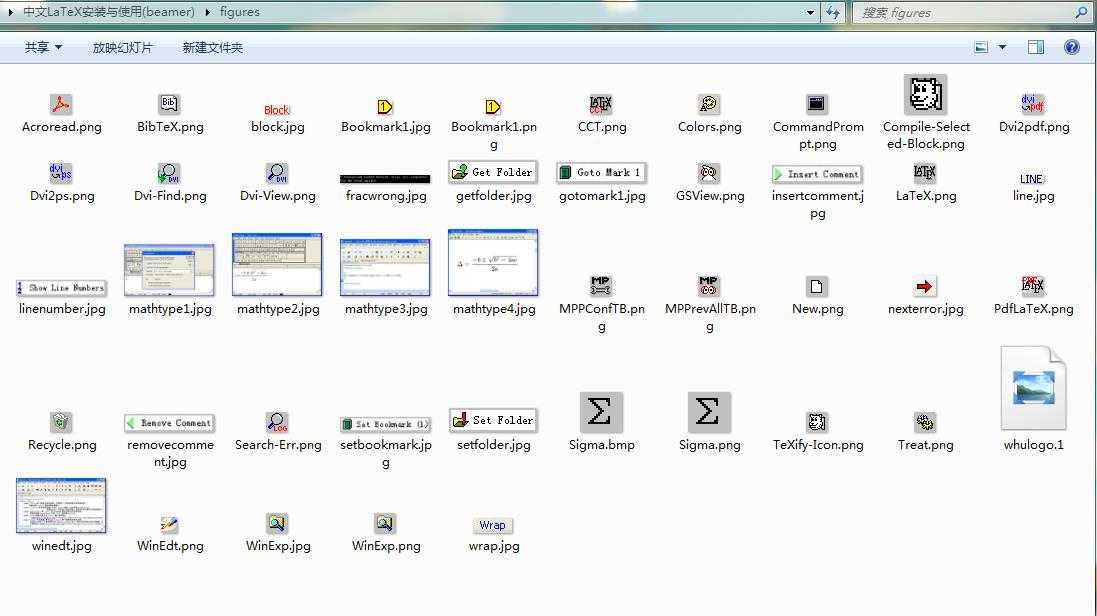Screen dimensions: 1097x616
Task: Toggle the preview pane button
Action: click(x=1035, y=47)
